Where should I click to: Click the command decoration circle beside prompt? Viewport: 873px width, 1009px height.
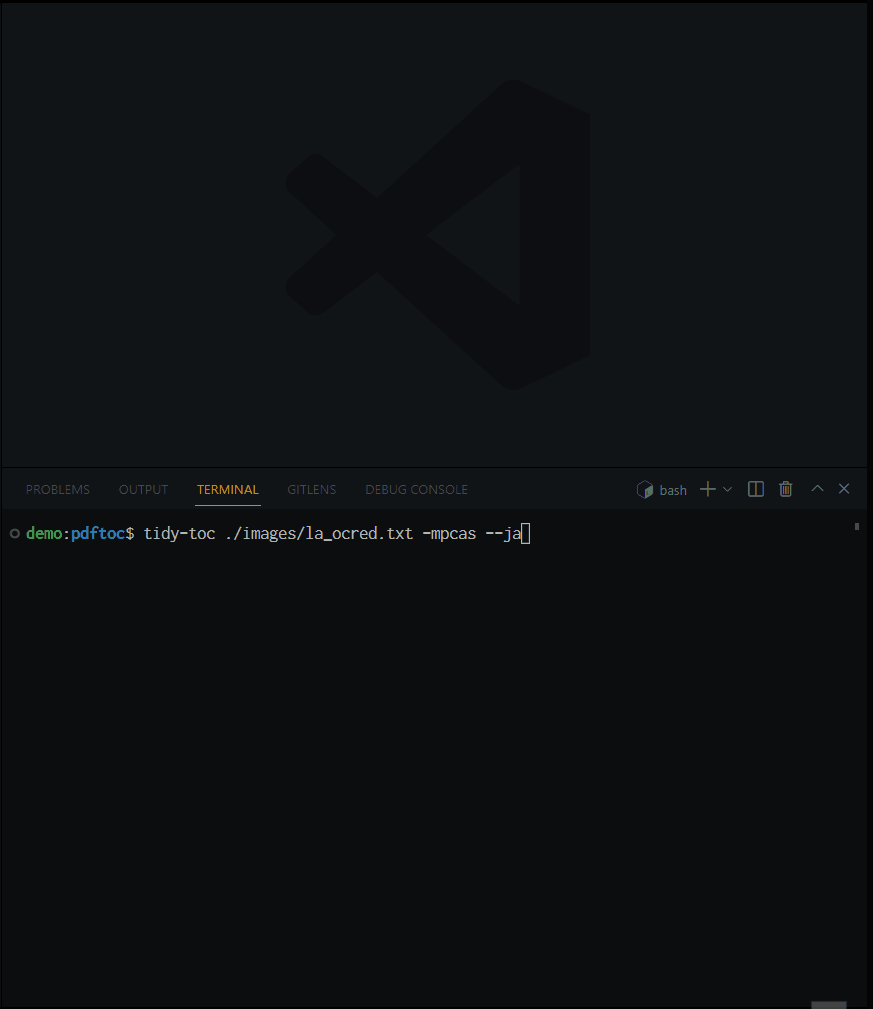click(x=15, y=533)
